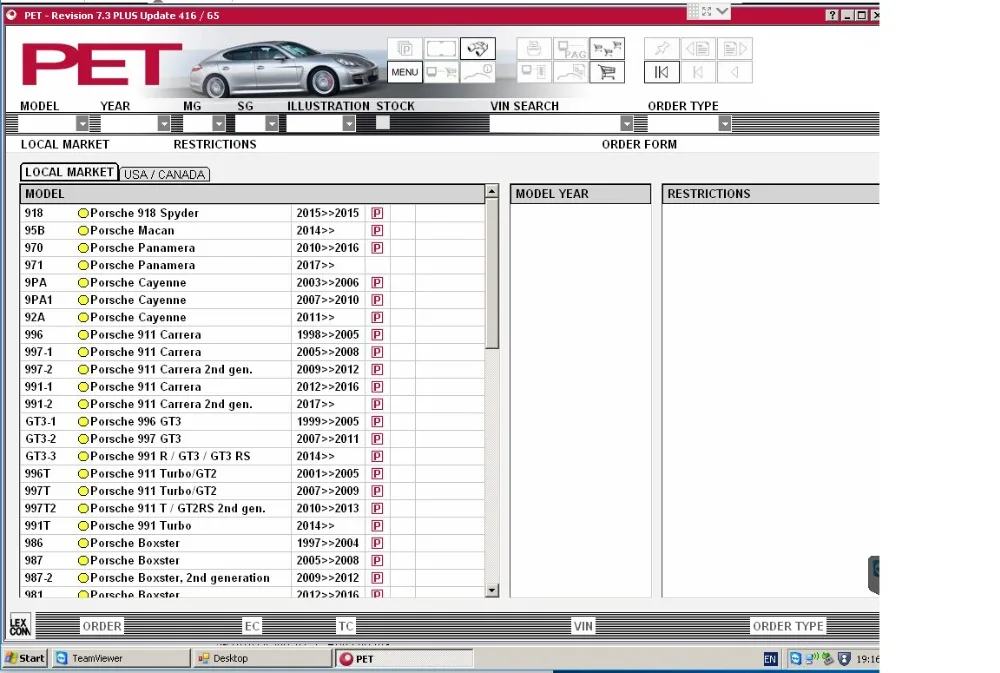The height and width of the screenshot is (673, 1000).
Task: Click the MODEL column header
Action: click(253, 194)
